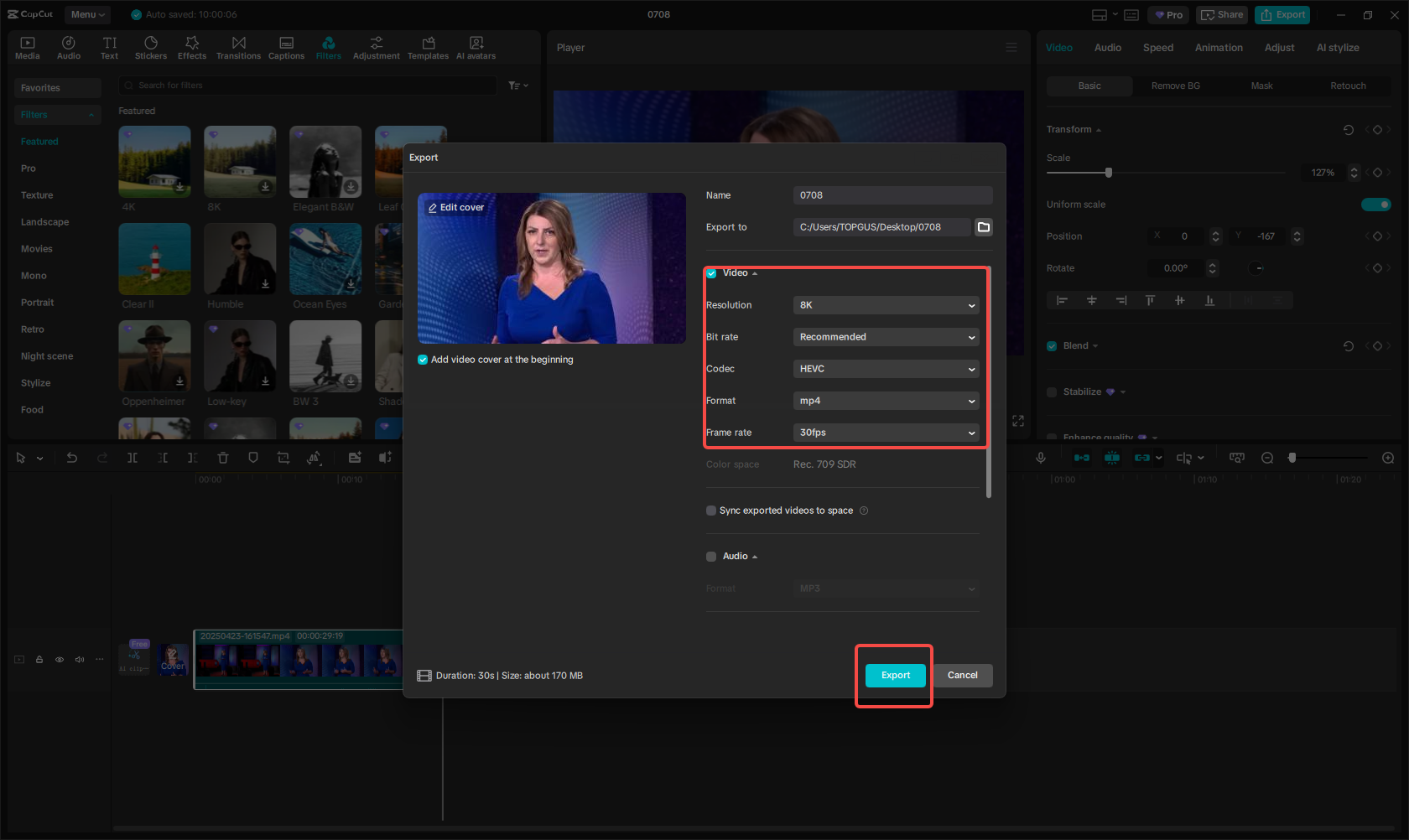
Task: Click the folder icon beside Export to path
Action: click(984, 227)
